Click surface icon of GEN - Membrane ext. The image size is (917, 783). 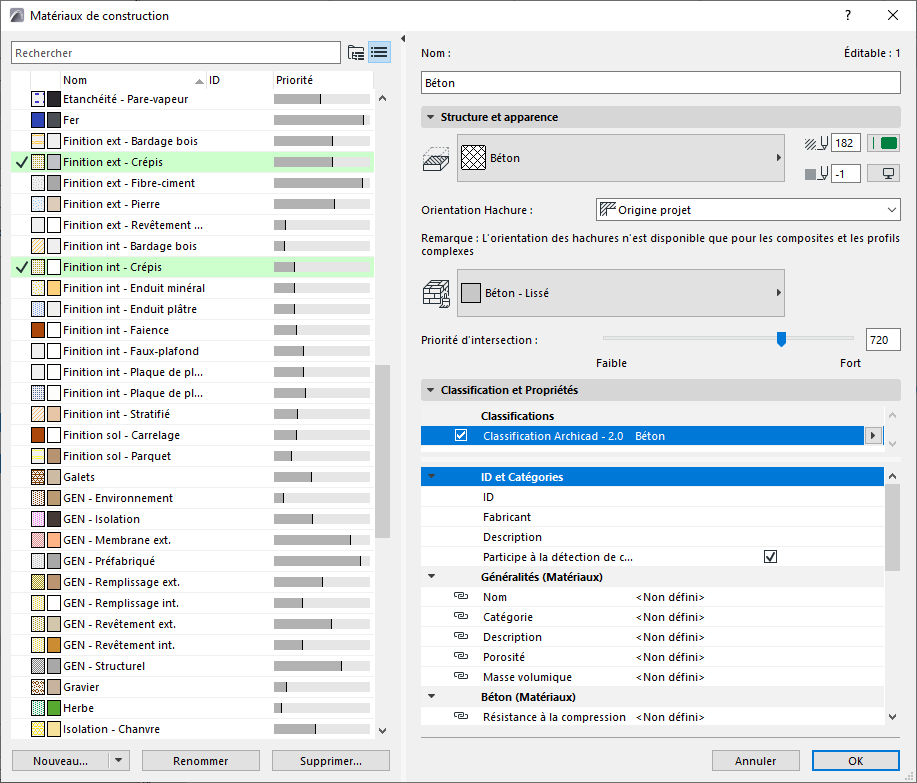pyautogui.click(x=54, y=540)
